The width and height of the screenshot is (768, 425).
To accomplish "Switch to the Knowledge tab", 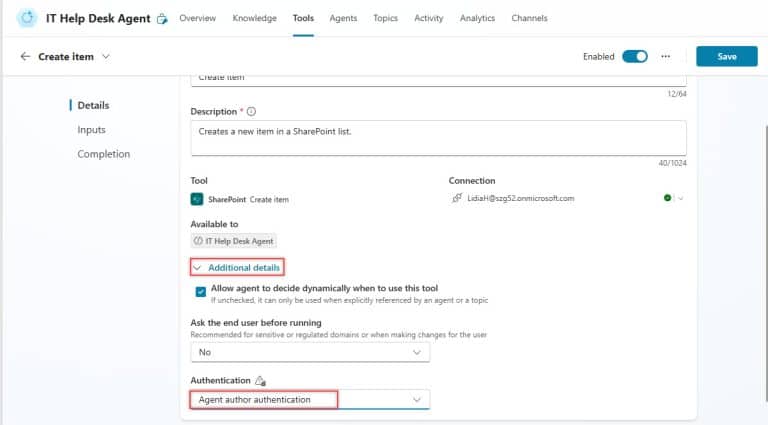I will [254, 18].
